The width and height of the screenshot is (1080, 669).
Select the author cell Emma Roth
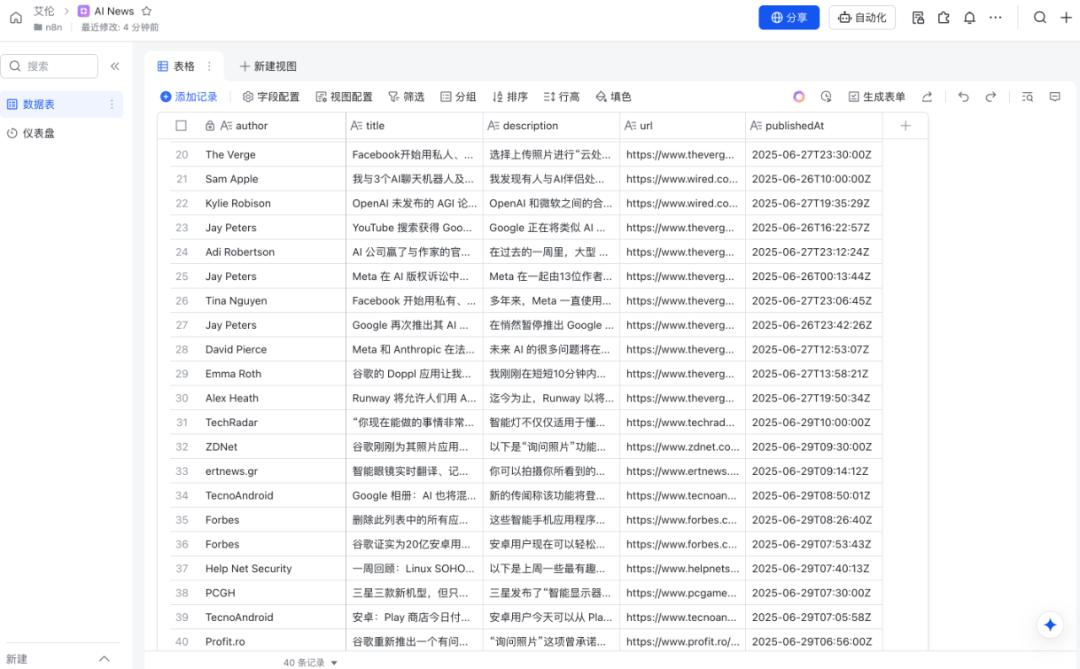point(270,373)
